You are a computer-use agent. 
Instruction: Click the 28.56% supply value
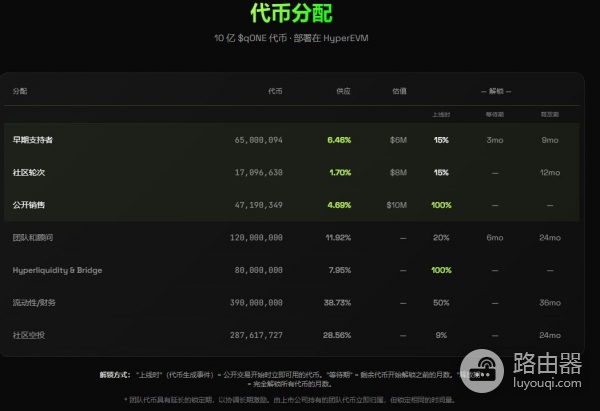coord(337,335)
